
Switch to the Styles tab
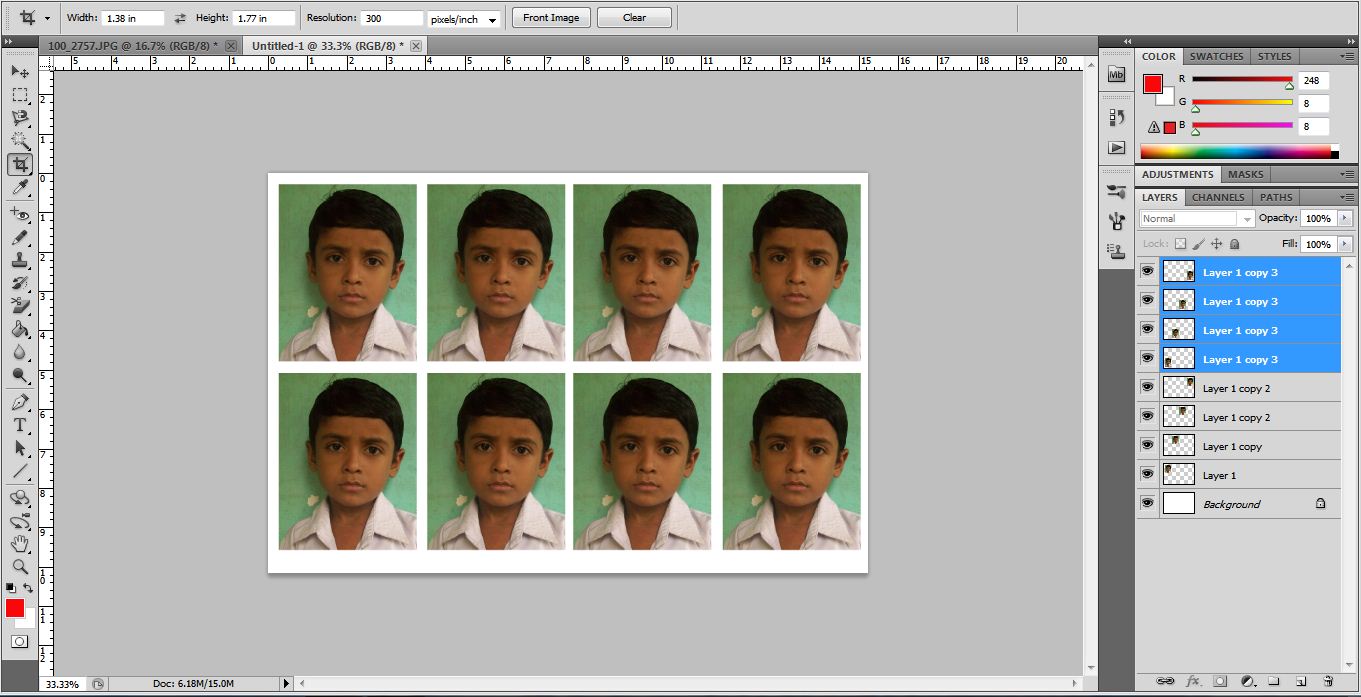pos(1275,56)
